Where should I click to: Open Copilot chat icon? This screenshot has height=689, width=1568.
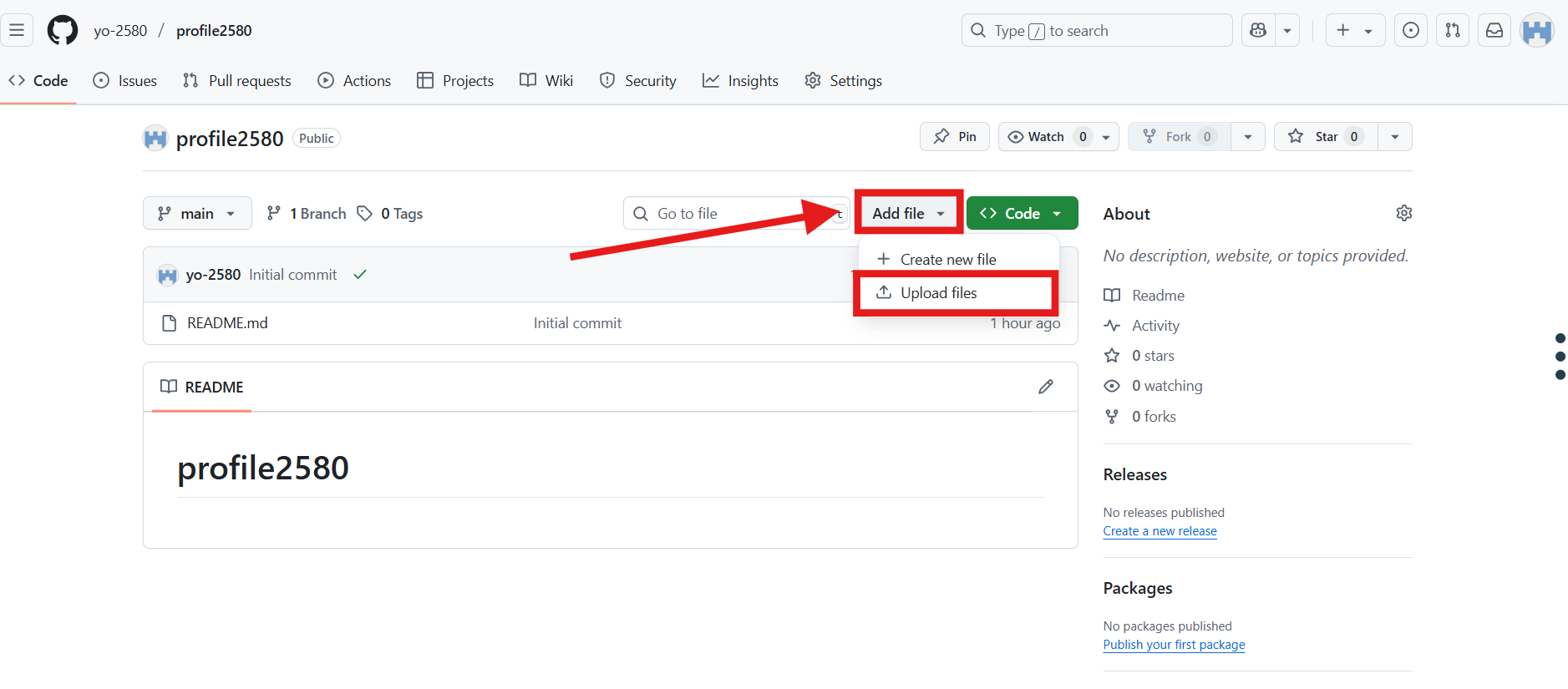pos(1258,31)
